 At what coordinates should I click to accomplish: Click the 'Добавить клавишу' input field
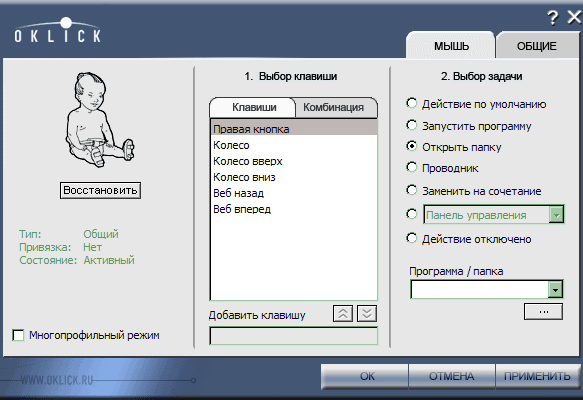click(294, 336)
